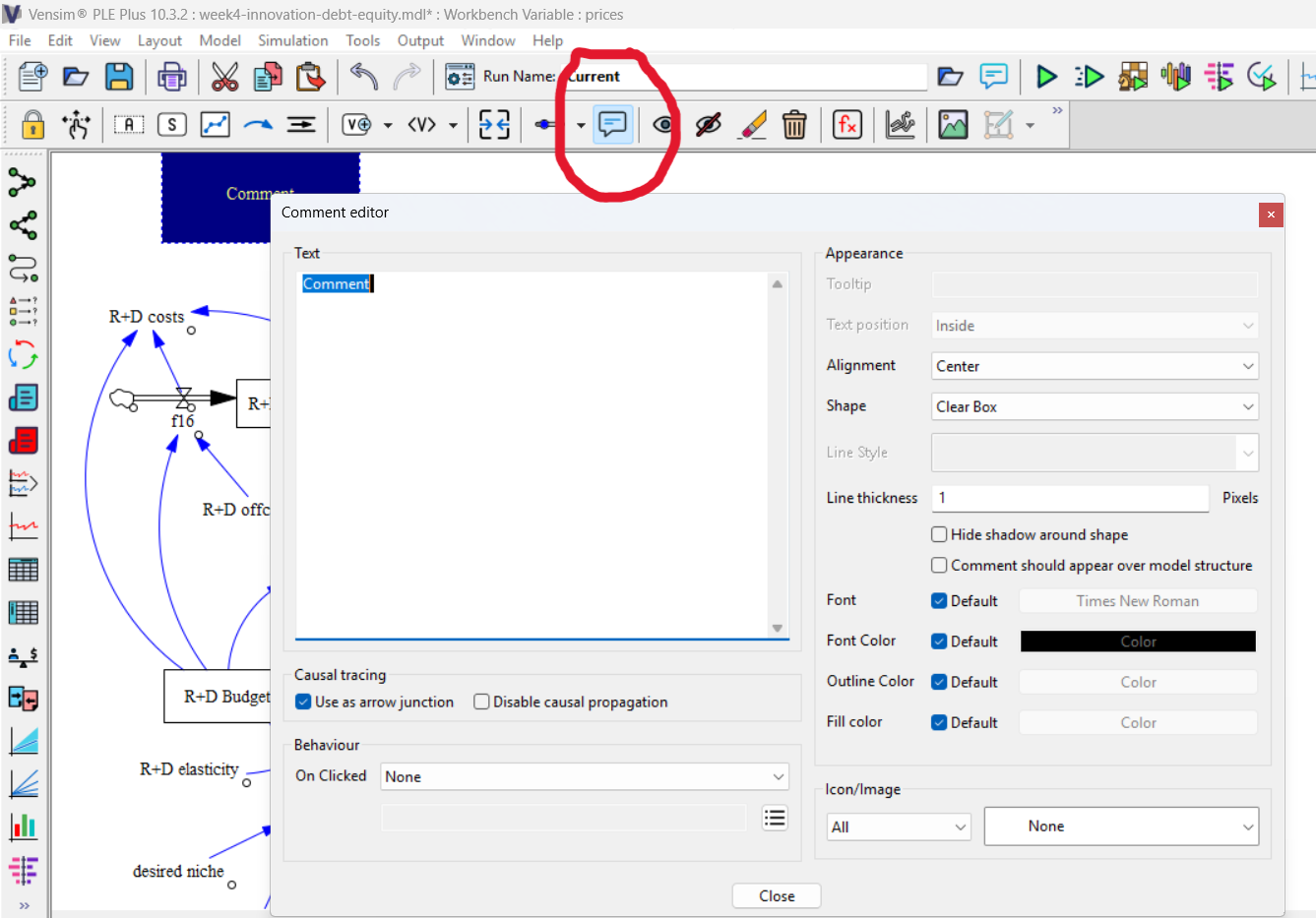Uncheck Use as arrow junction
The height and width of the screenshot is (918, 1316).
tap(303, 702)
